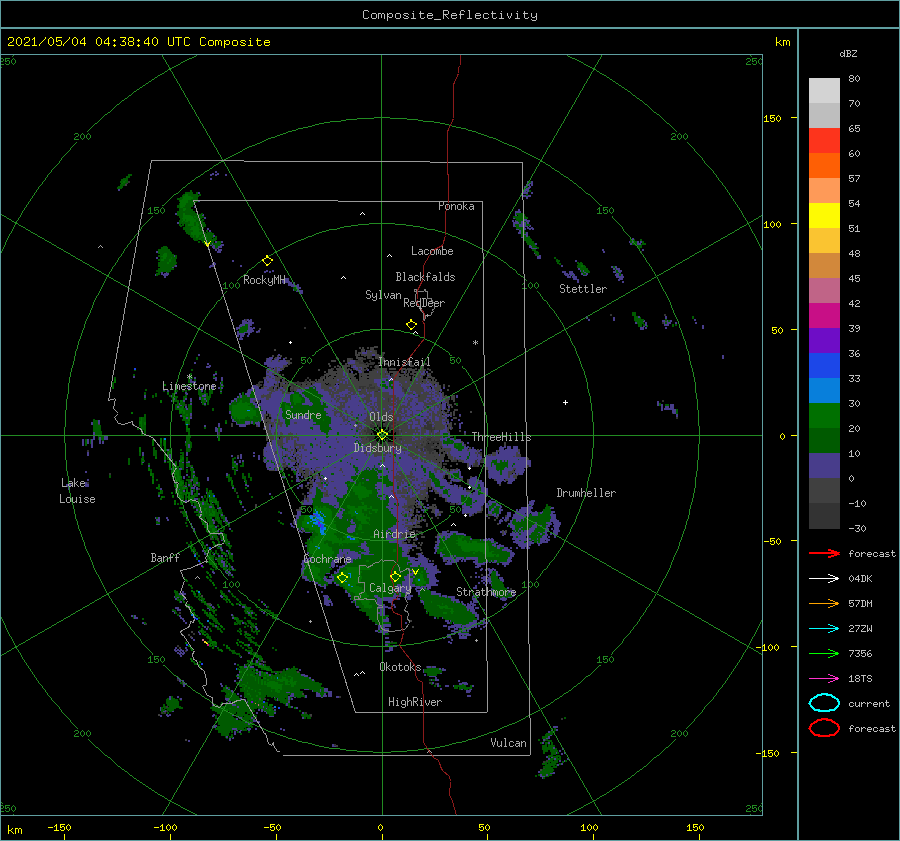Click the yellow diamond marker south of RedDeer
Image resolution: width=900 pixels, height=841 pixels.
411,324
